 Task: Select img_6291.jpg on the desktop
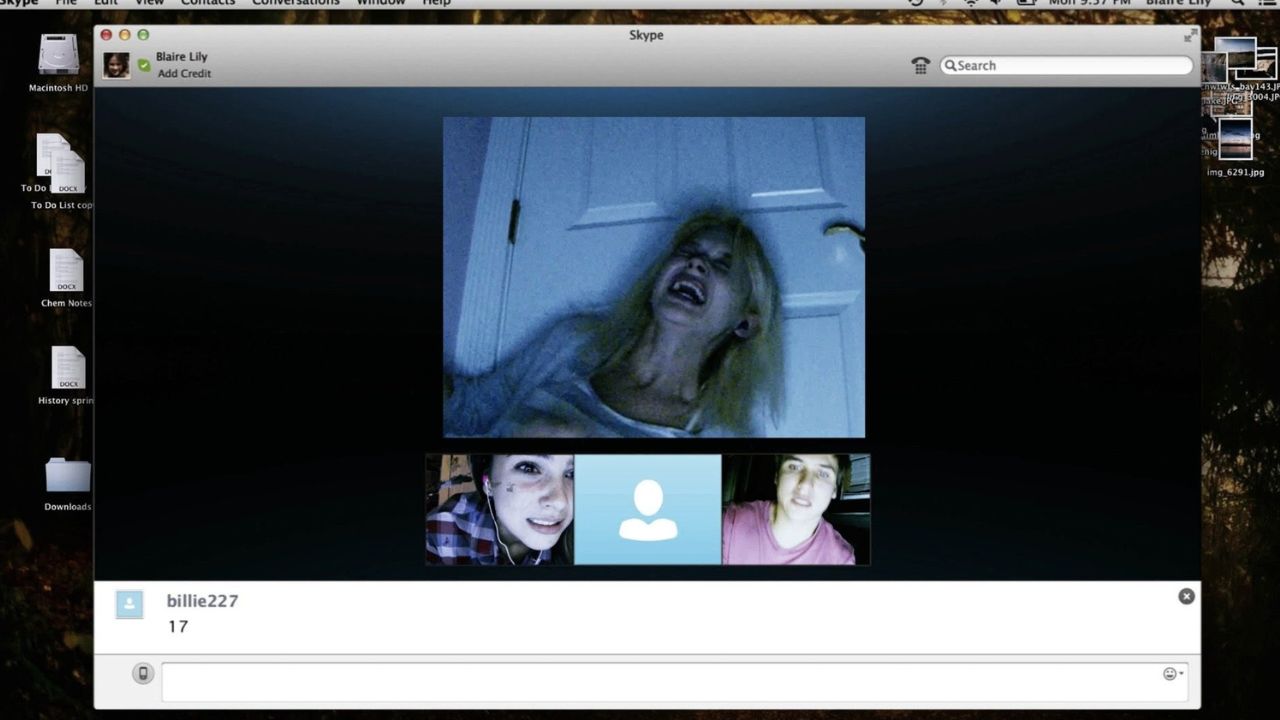(1236, 138)
